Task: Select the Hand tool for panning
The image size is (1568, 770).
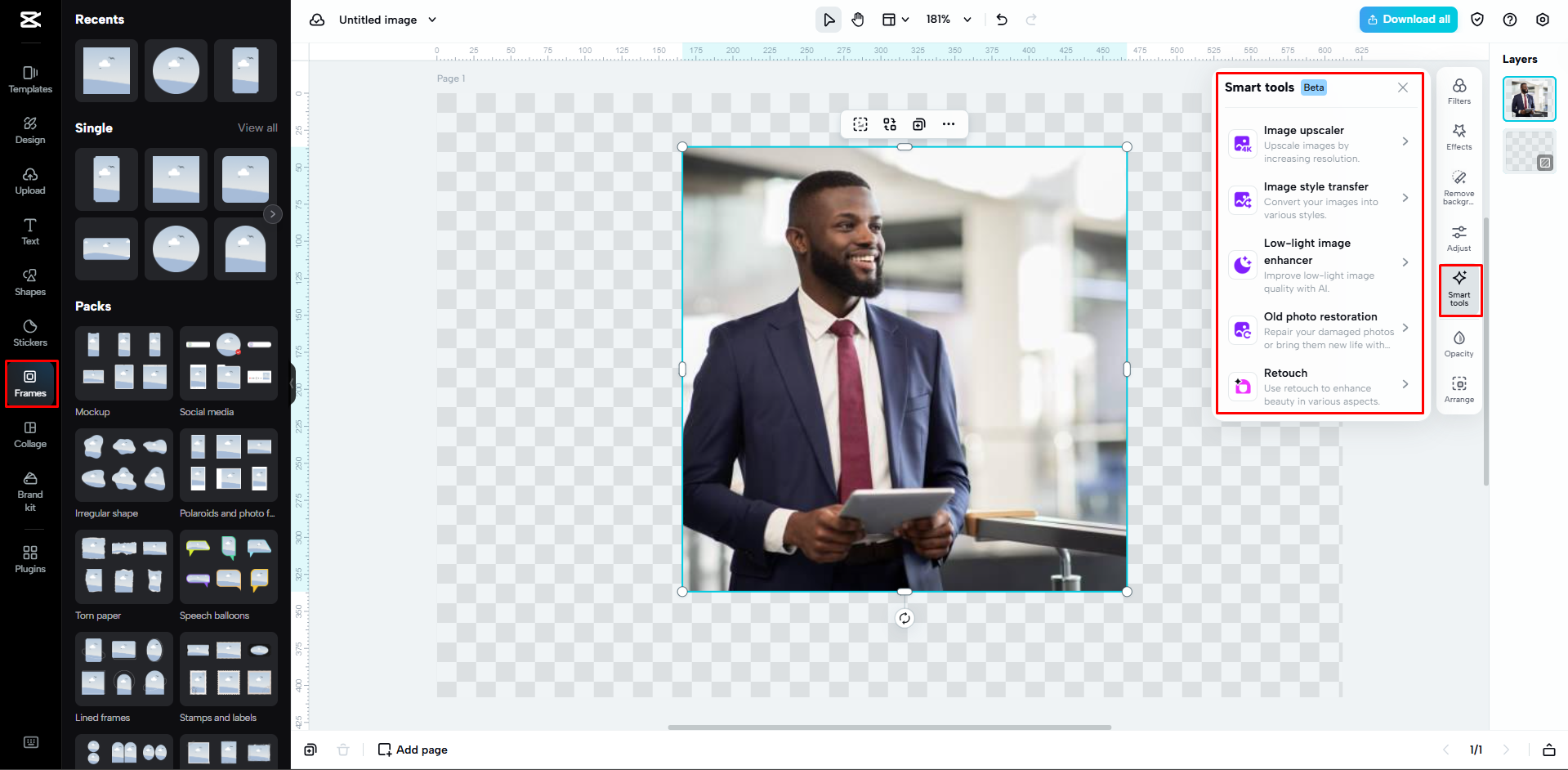Action: (x=857, y=19)
